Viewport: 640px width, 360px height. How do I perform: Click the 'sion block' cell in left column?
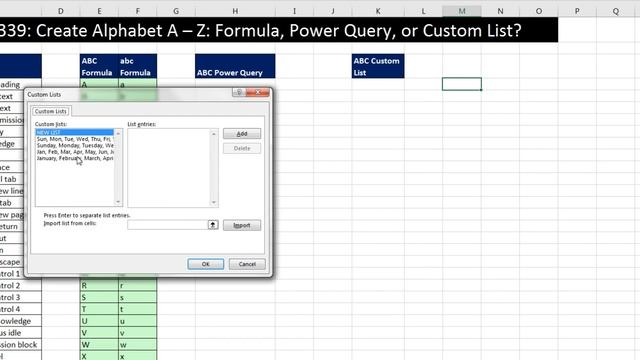pos(20,344)
